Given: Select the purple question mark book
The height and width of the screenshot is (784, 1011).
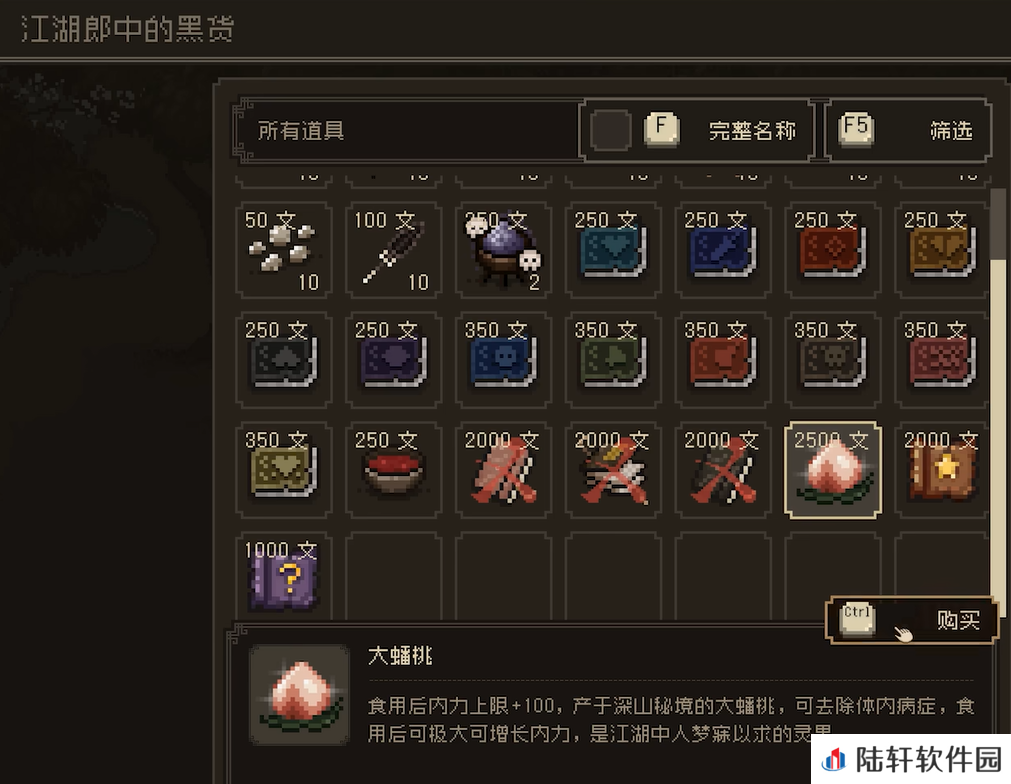Looking at the screenshot, I should point(284,578).
